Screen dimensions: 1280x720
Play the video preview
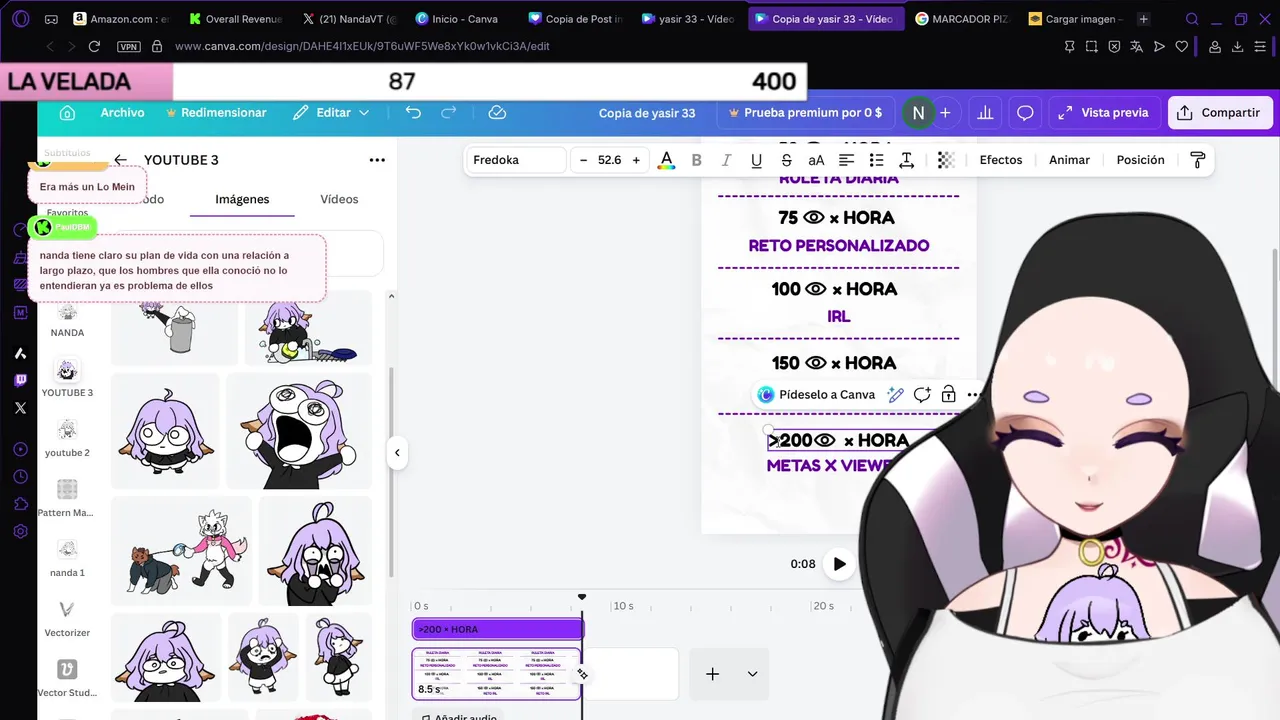point(839,564)
